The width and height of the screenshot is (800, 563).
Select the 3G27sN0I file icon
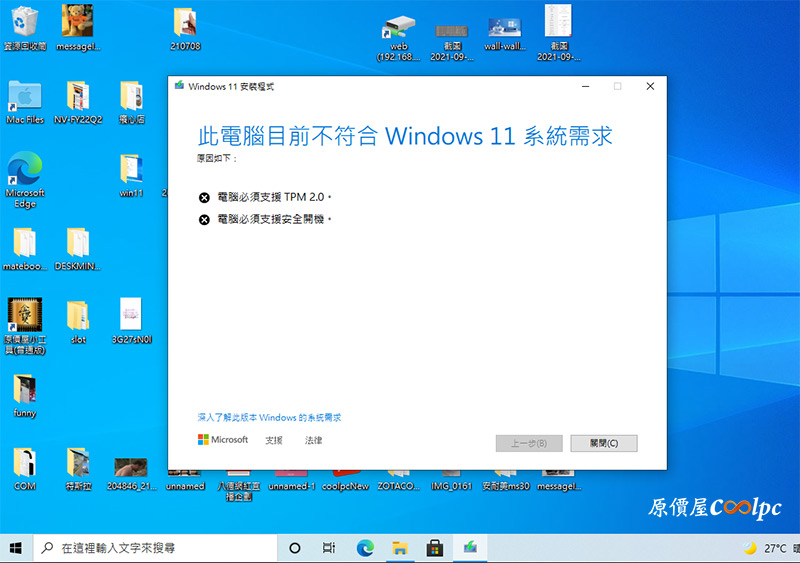[x=132, y=321]
